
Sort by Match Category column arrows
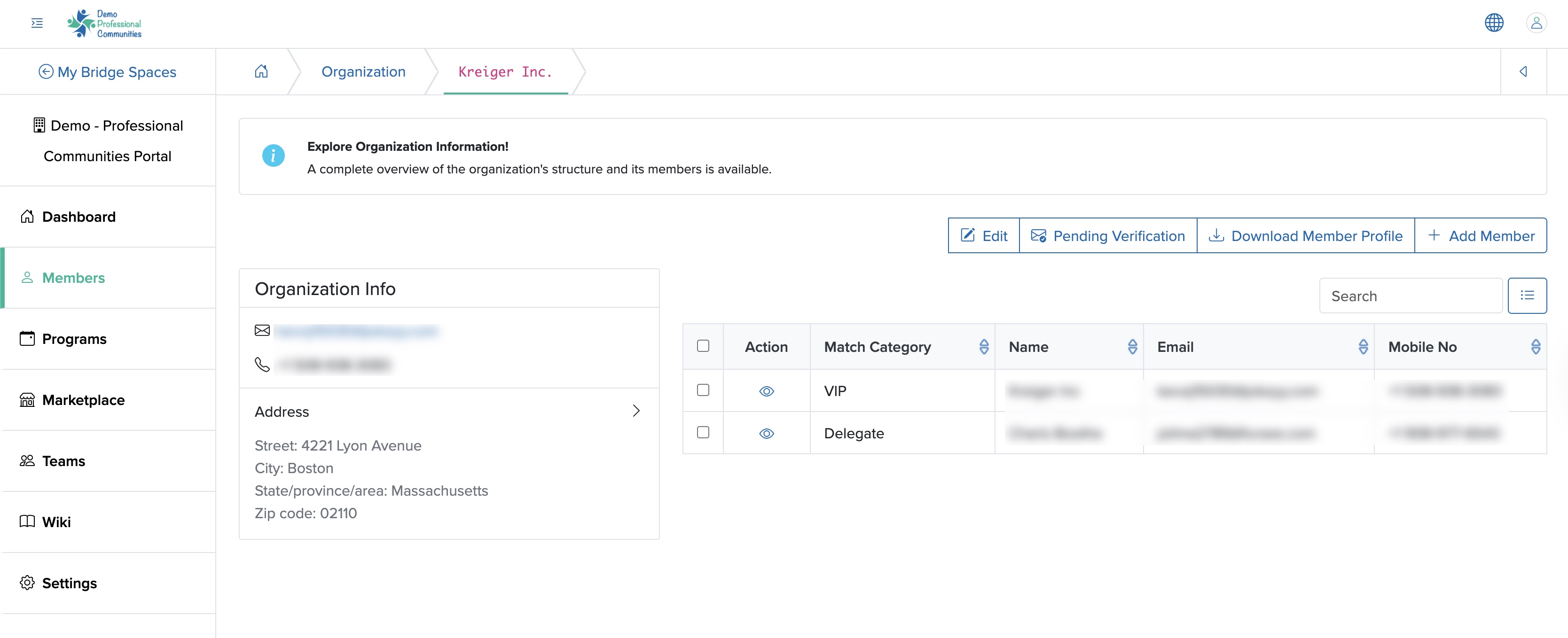[x=984, y=347]
